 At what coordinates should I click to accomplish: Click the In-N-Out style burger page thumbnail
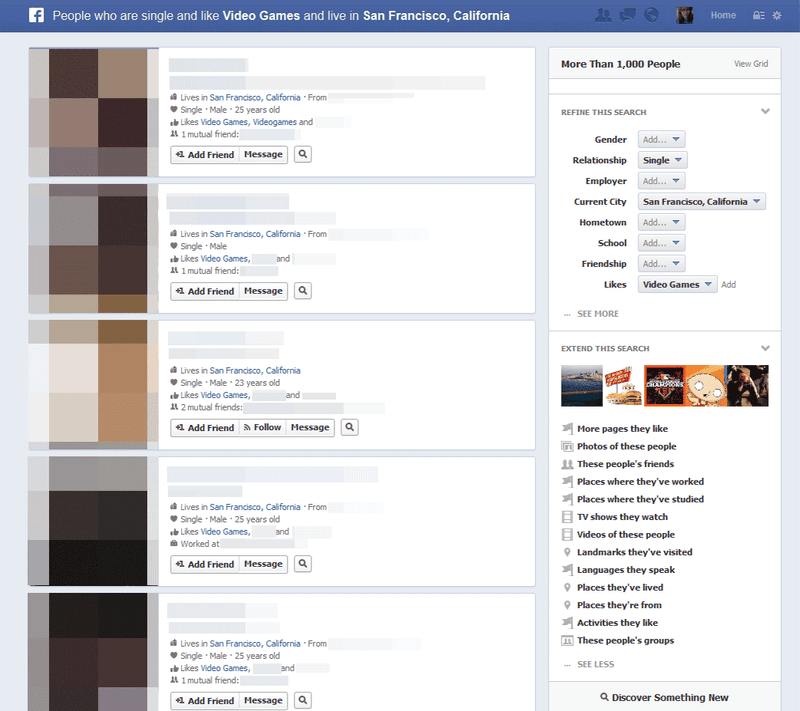pyautogui.click(x=623, y=386)
